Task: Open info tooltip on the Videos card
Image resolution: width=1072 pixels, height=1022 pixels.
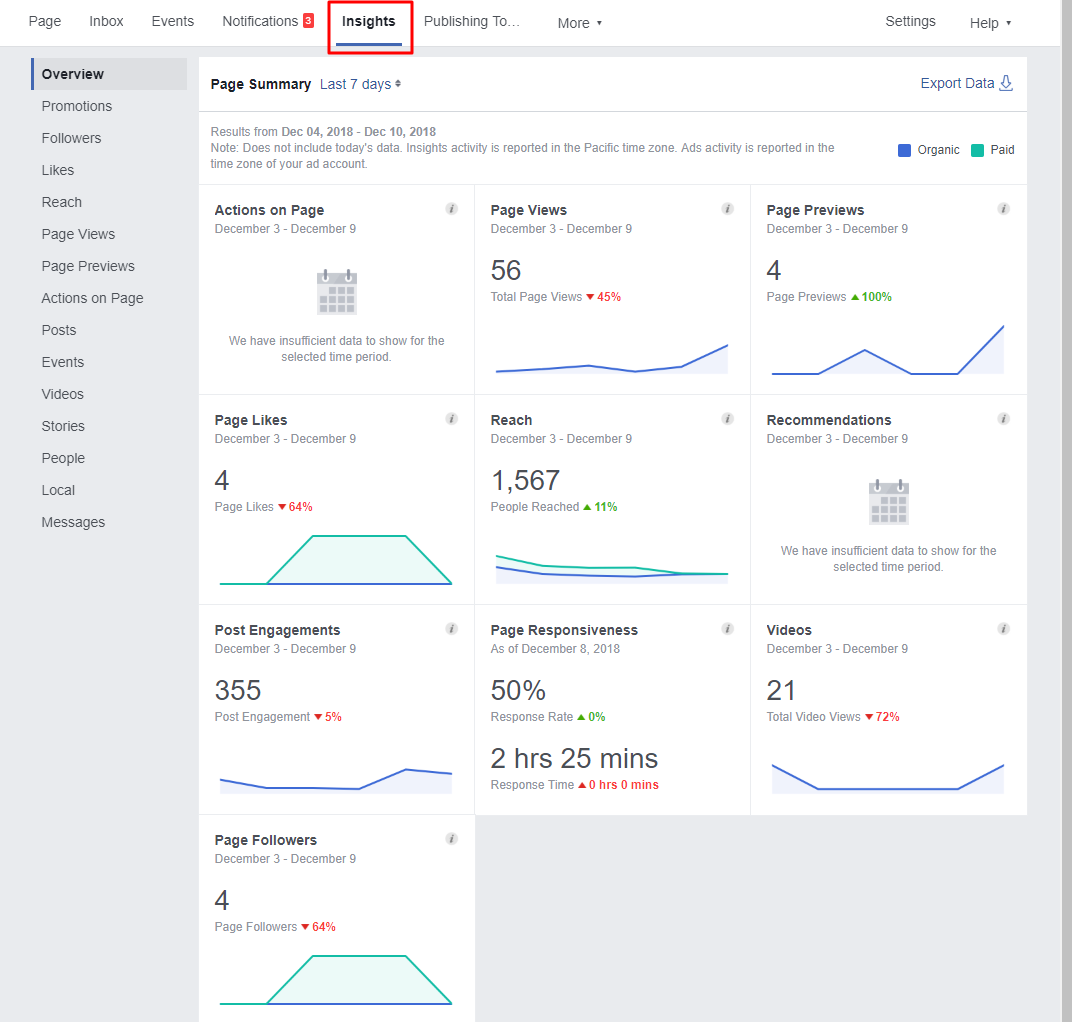Action: (x=1003, y=629)
